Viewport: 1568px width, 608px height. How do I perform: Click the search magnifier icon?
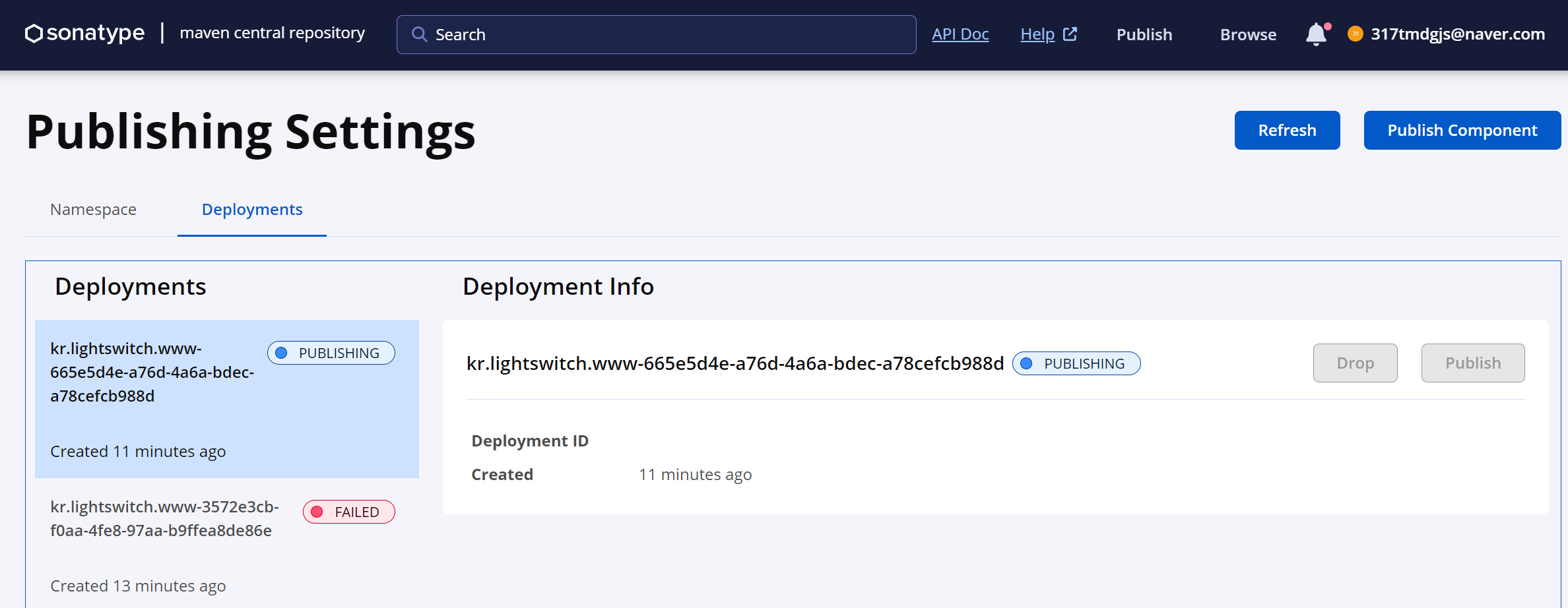coord(420,34)
